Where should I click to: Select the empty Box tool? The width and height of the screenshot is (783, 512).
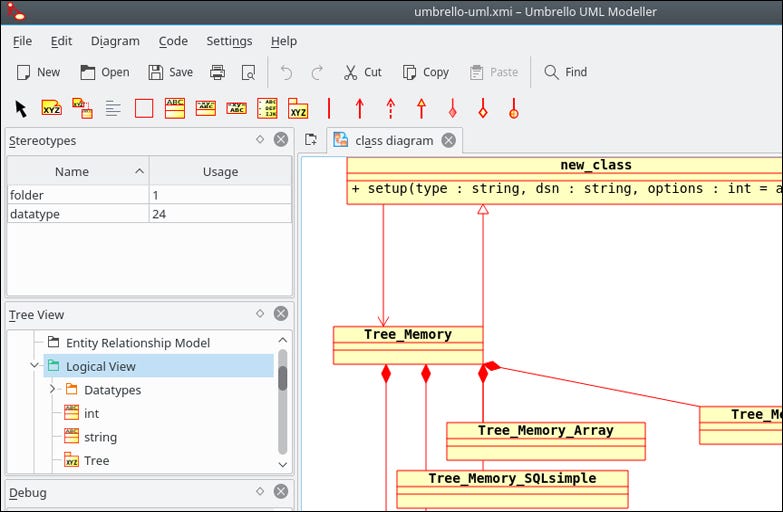[x=144, y=108]
